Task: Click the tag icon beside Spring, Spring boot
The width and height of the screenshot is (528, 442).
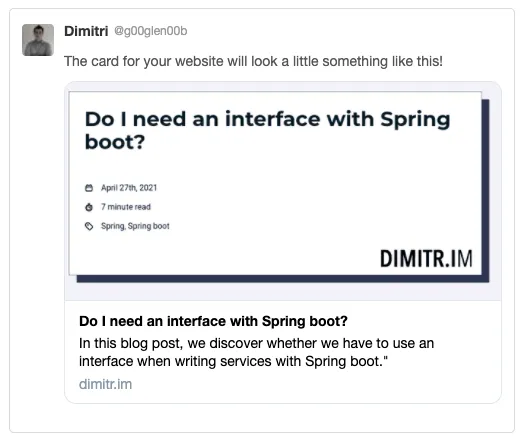Action: click(x=89, y=226)
